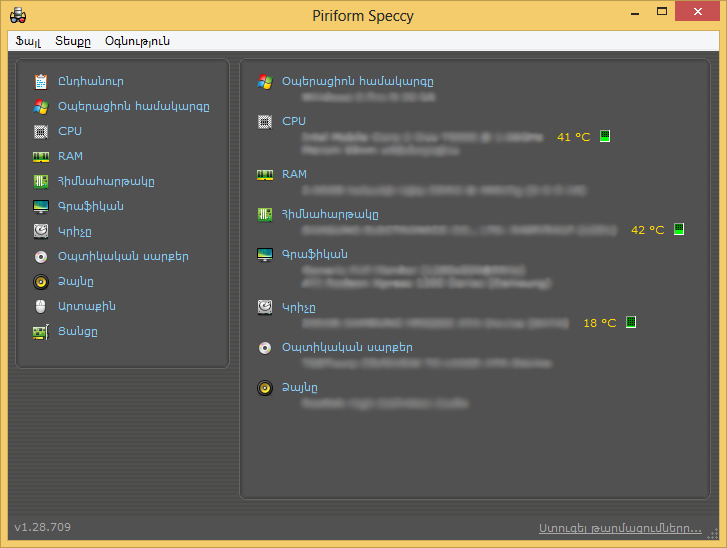Open the Ֆայլ menu
The height and width of the screenshot is (548, 727).
coord(28,41)
